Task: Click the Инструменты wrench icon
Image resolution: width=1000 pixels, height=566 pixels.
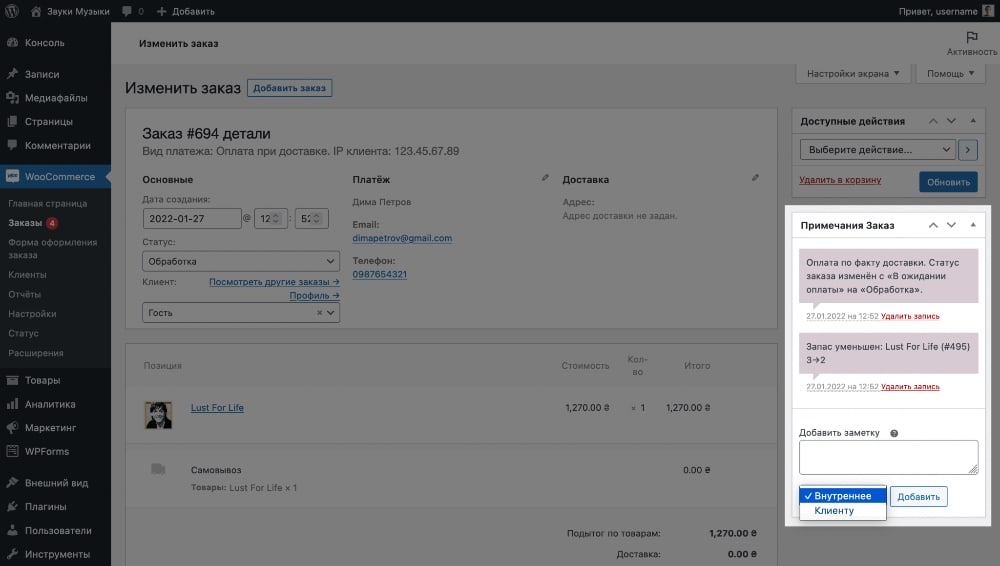Action: 12,553
